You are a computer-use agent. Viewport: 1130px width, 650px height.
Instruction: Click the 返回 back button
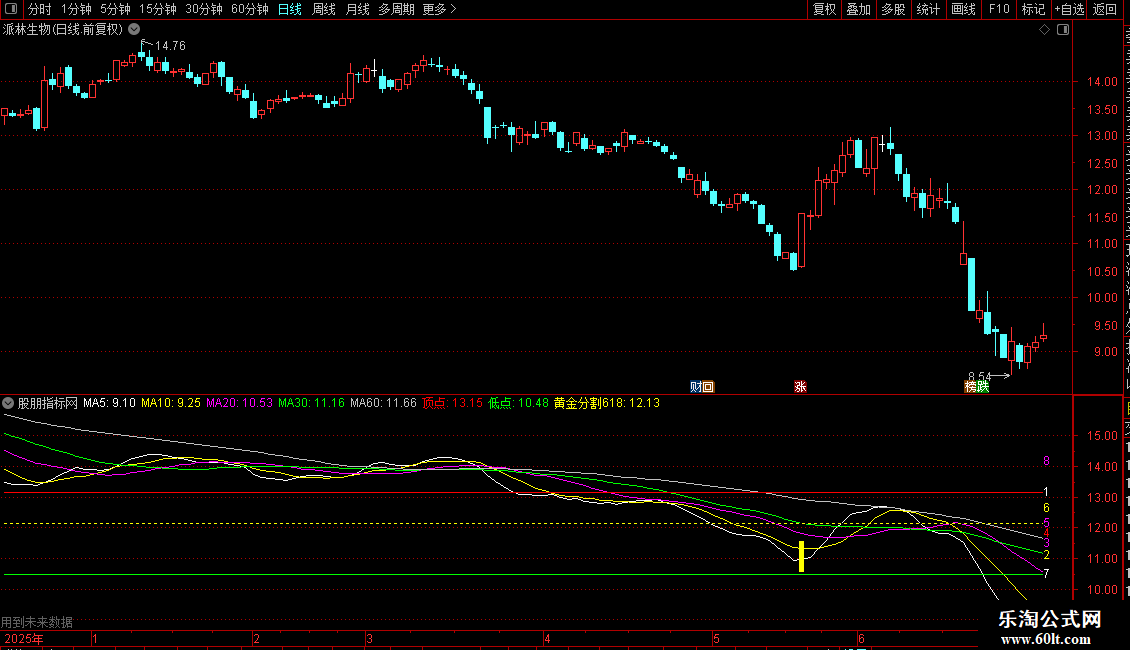(x=1104, y=9)
